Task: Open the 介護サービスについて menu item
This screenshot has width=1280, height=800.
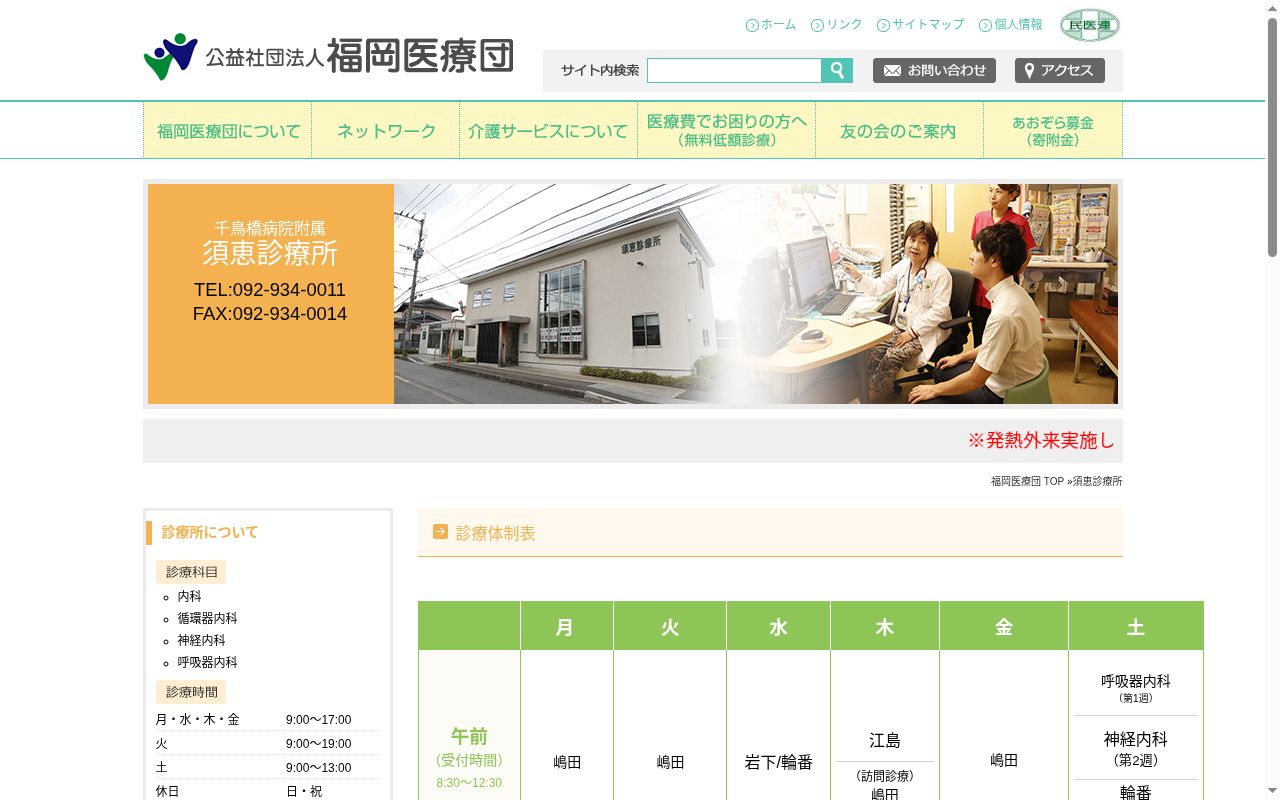Action: click(549, 130)
